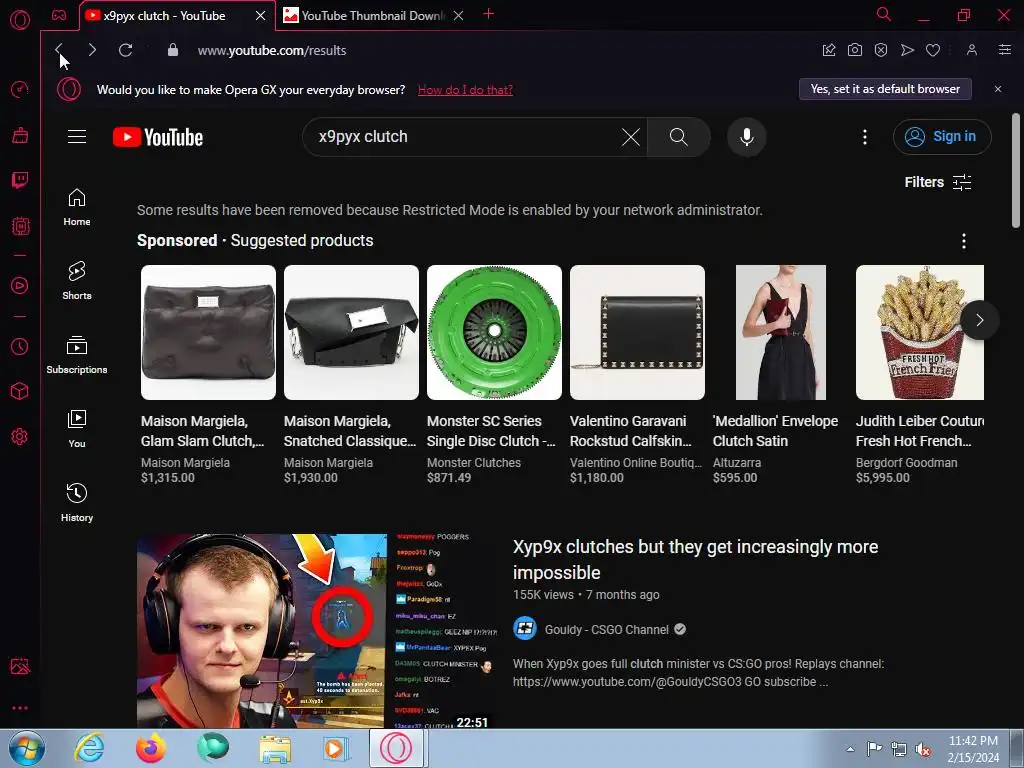This screenshot has height=768, width=1024.
Task: Select Subscriptions in YouTube sidebar
Action: [x=77, y=355]
